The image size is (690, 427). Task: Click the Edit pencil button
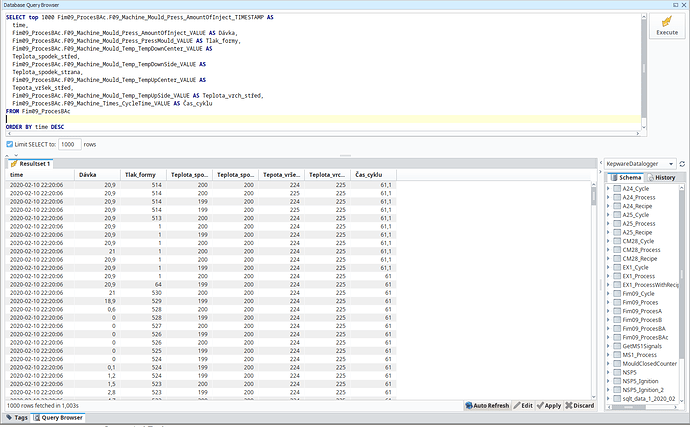522,405
